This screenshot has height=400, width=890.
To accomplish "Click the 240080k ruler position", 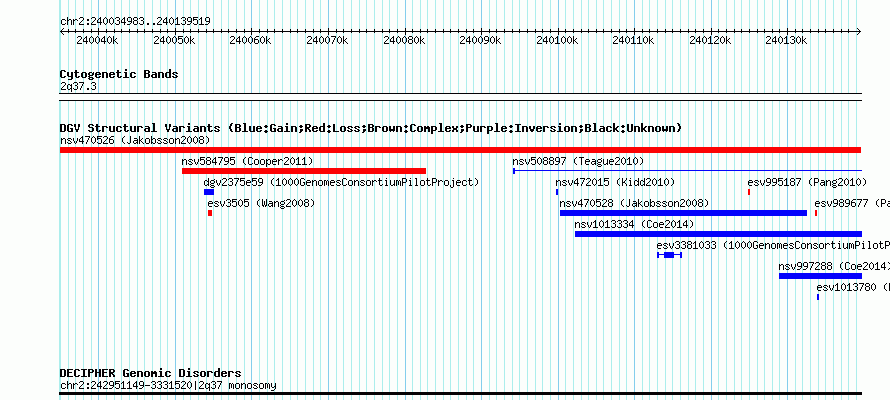I will coord(404,40).
